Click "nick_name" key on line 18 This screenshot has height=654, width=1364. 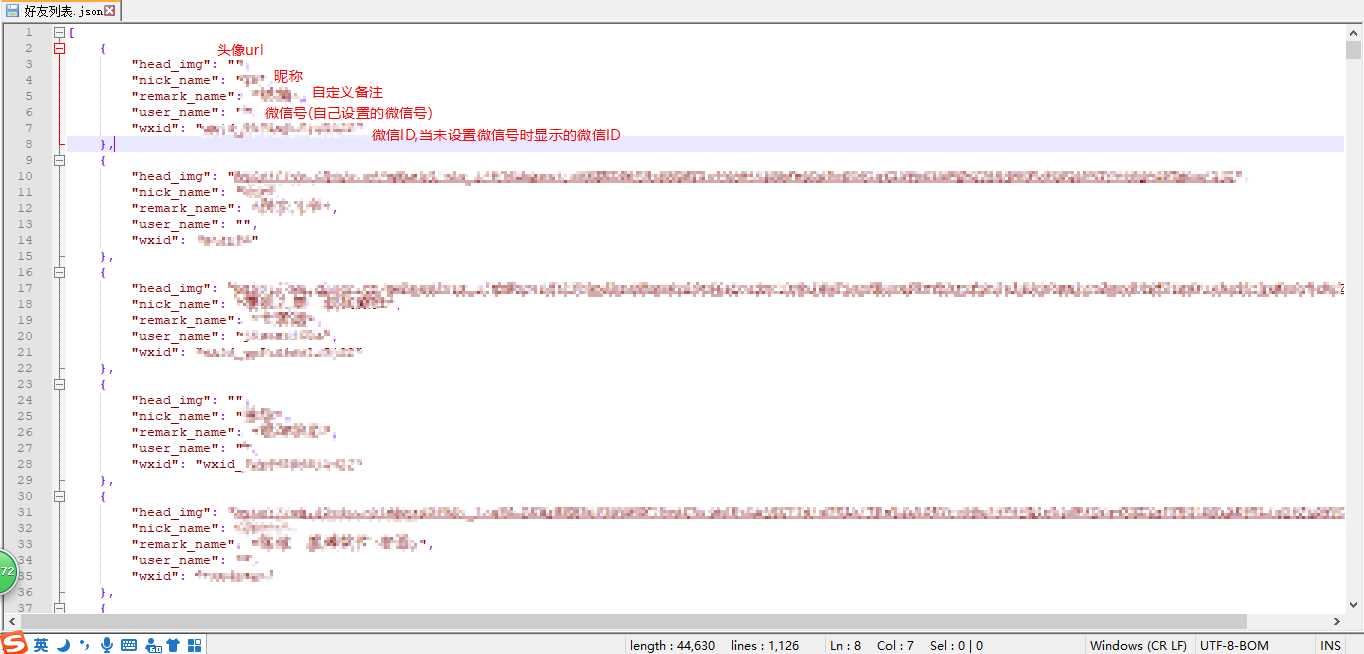point(176,304)
